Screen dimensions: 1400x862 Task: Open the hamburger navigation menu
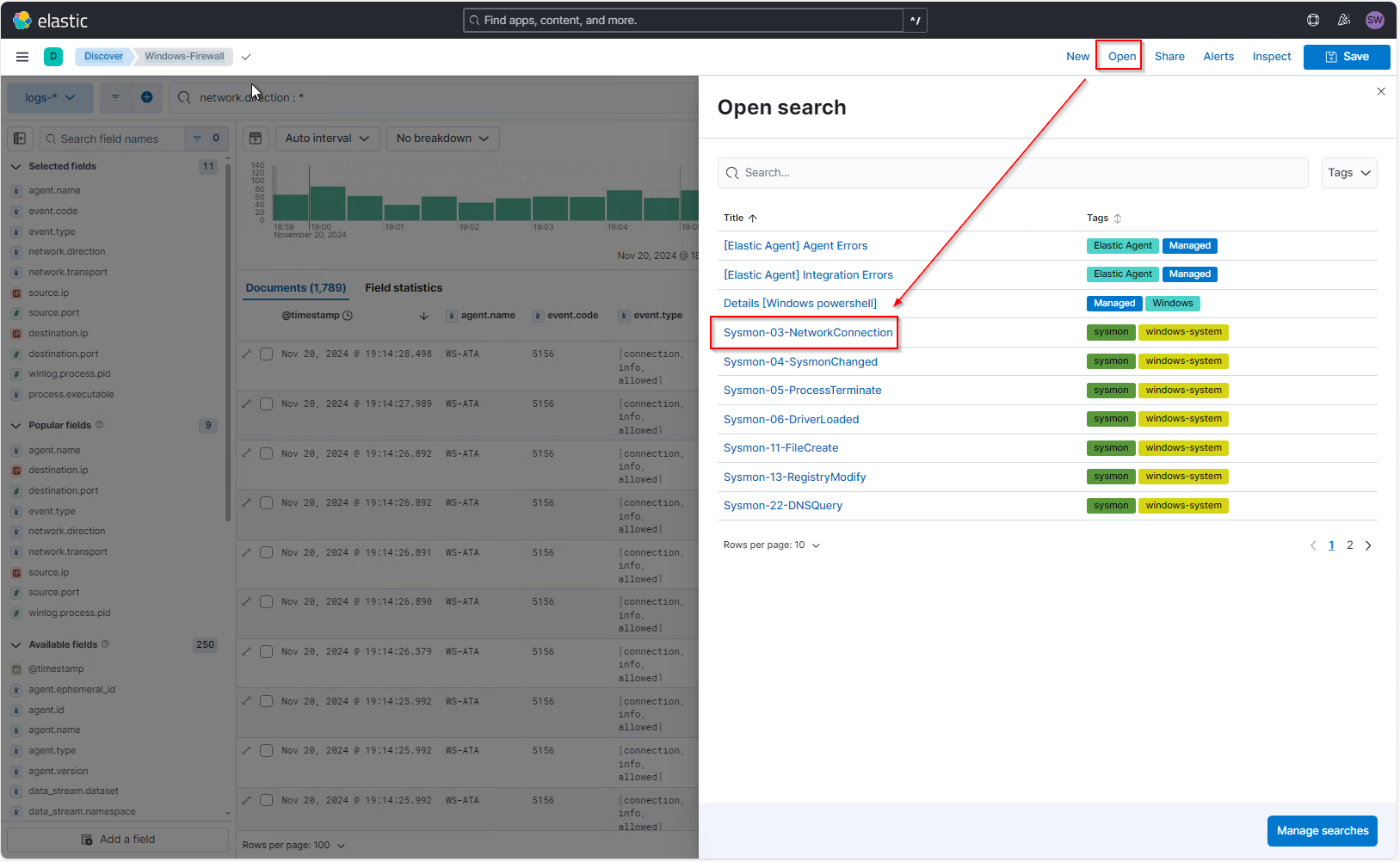click(x=22, y=57)
